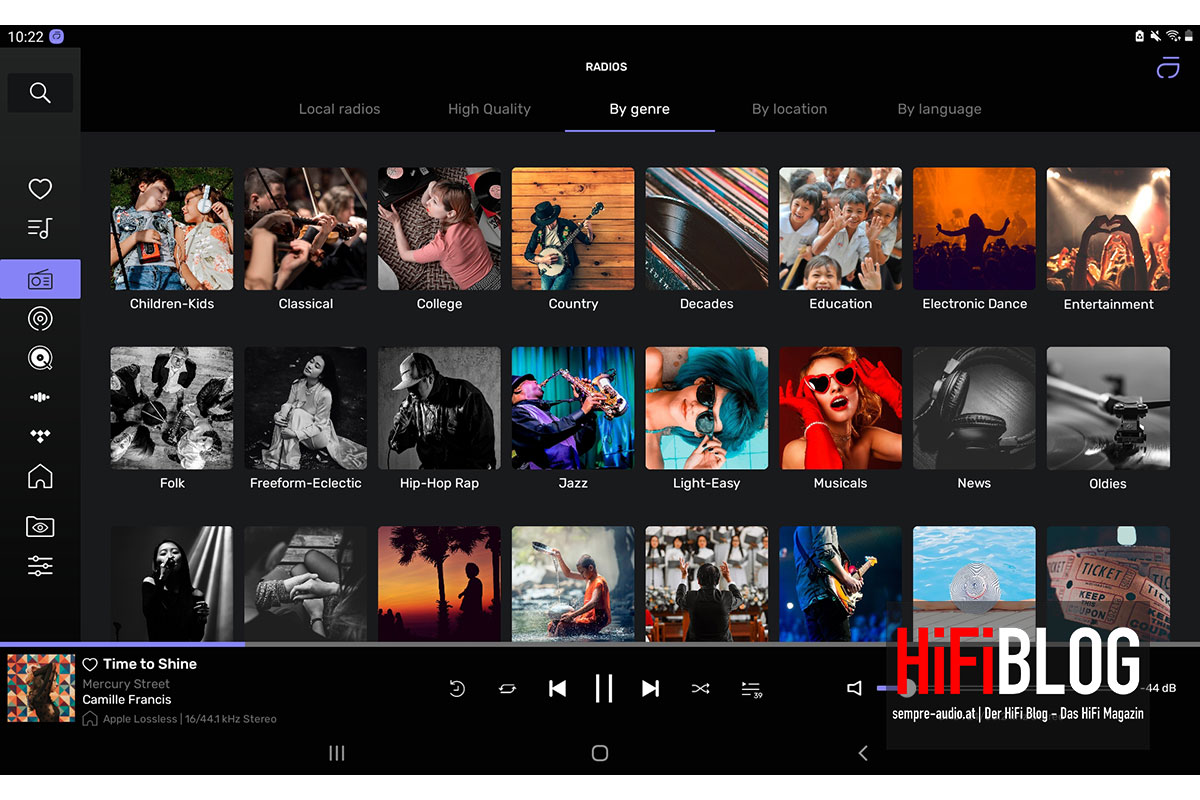This screenshot has height=800, width=1200.
Task: Open the Decades genre thumbnail
Action: point(707,229)
